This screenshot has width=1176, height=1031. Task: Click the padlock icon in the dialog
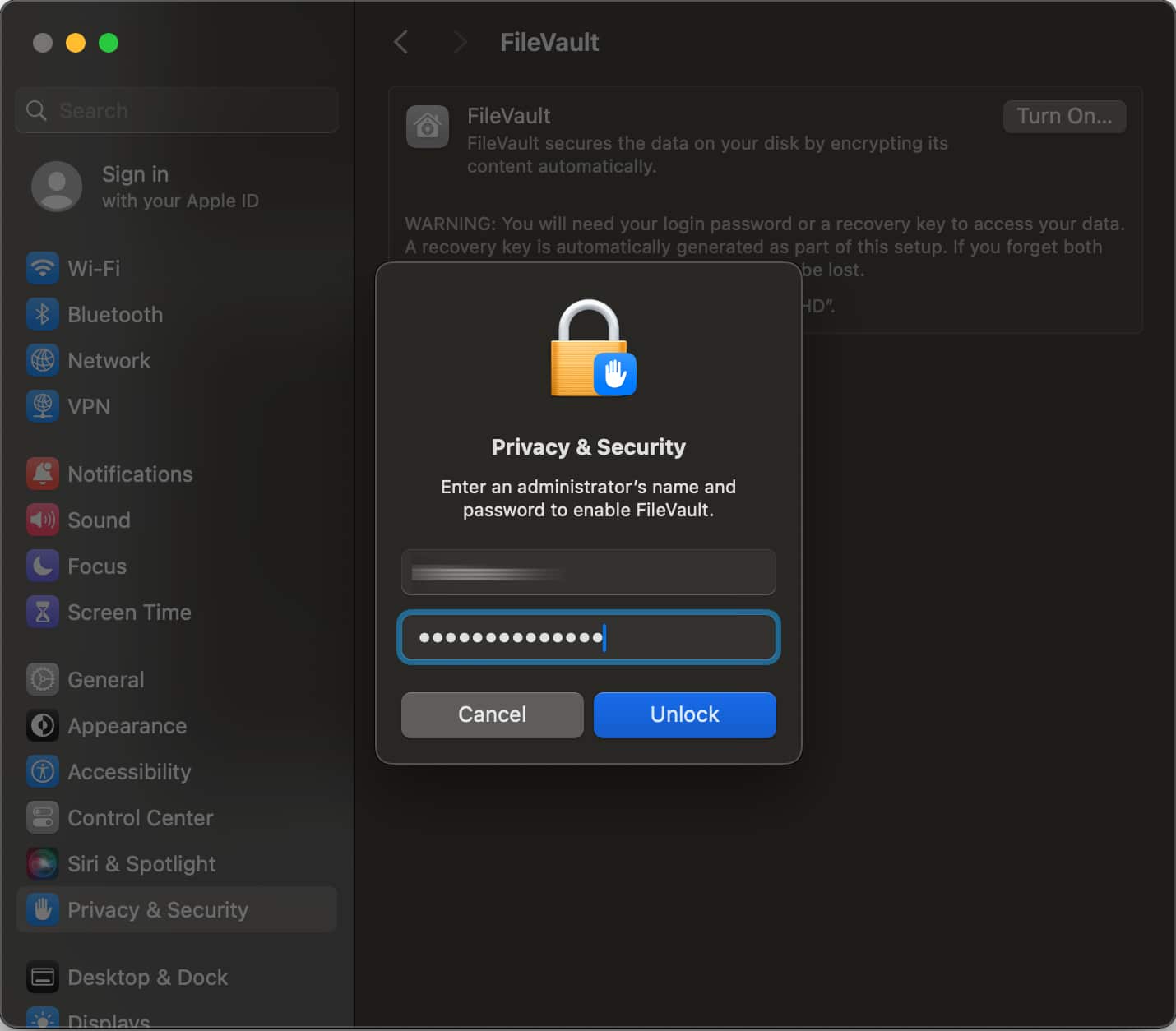click(x=593, y=348)
